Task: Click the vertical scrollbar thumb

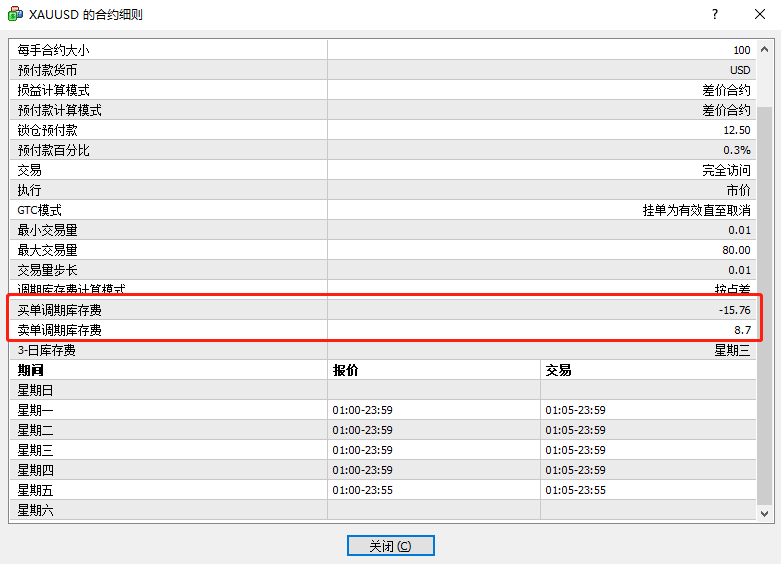Action: (x=765, y=306)
